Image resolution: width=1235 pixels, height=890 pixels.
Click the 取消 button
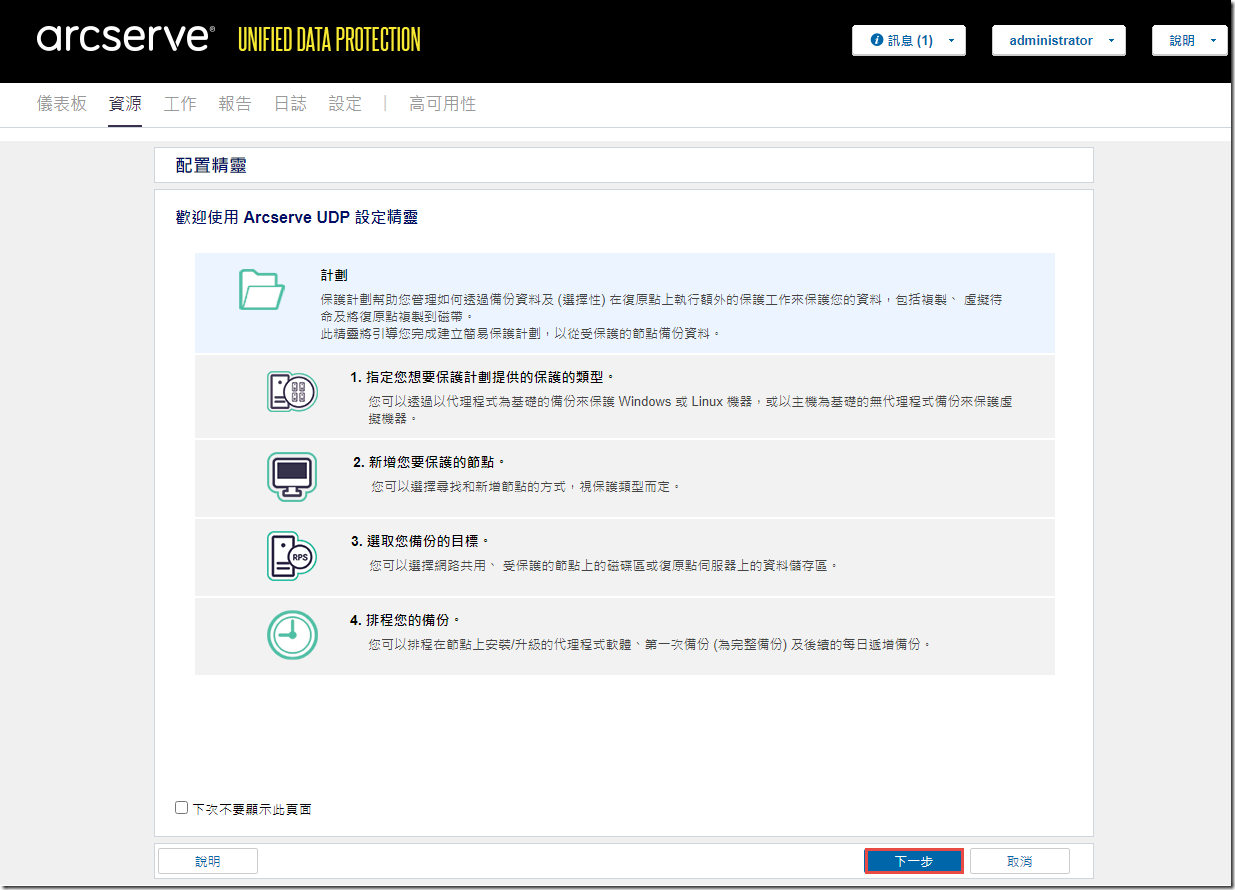pyautogui.click(x=1019, y=861)
